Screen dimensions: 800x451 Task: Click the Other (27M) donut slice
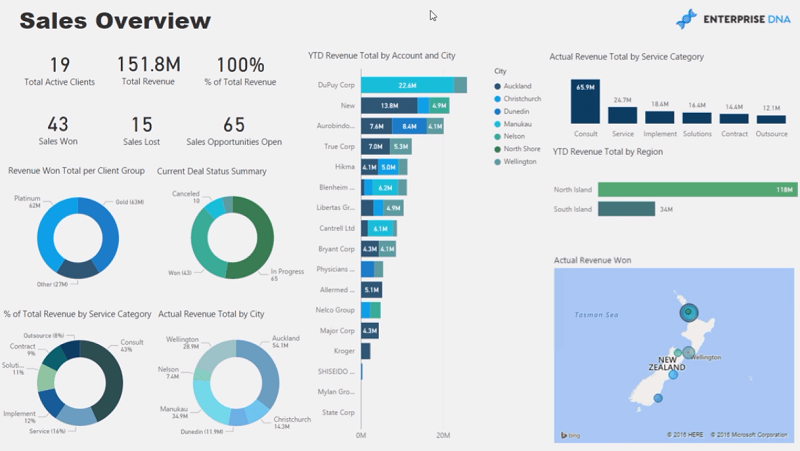(x=78, y=269)
